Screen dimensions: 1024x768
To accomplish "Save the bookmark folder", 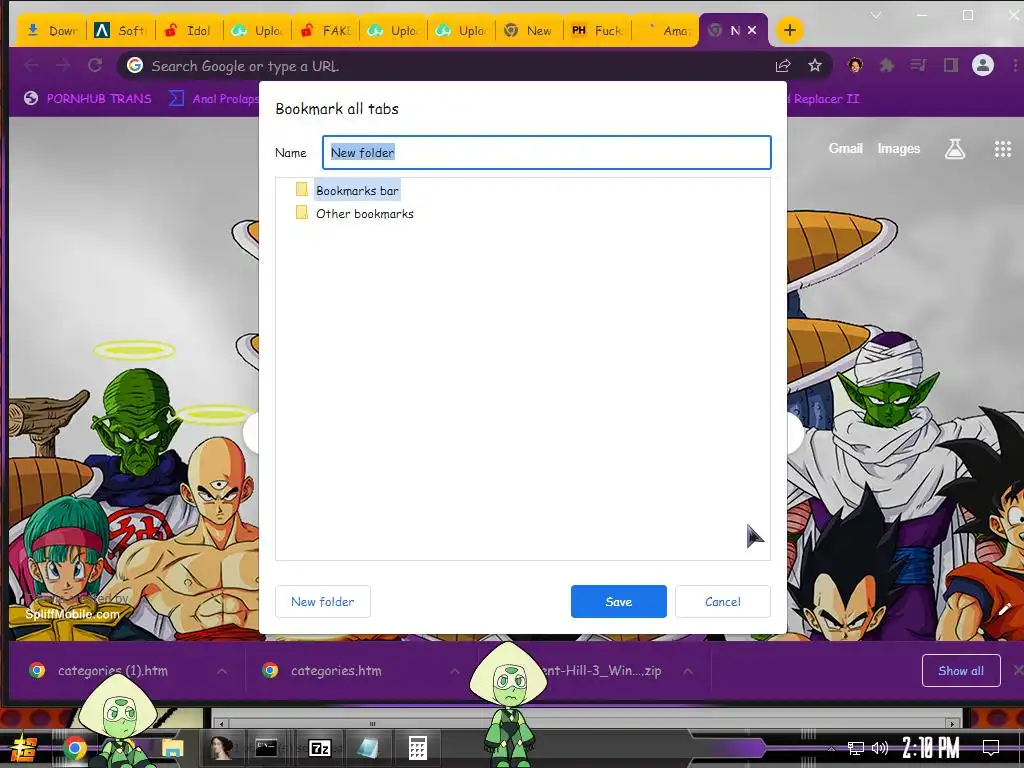I will (618, 601).
